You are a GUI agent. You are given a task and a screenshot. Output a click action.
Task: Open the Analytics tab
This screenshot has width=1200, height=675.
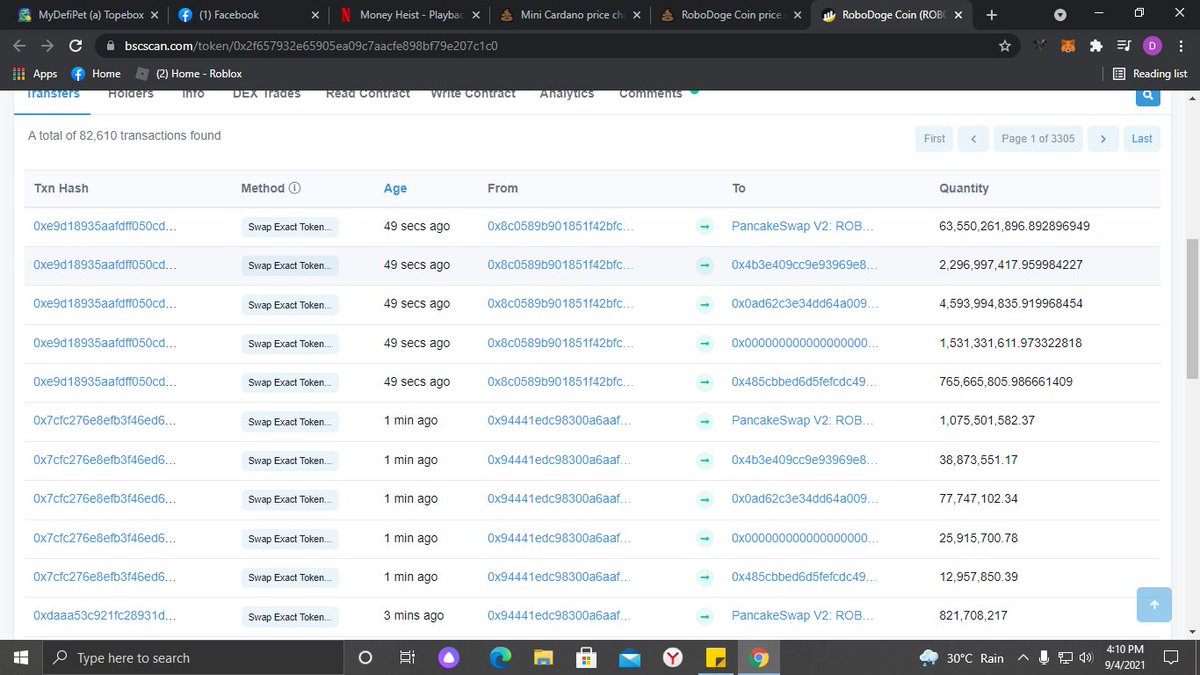(567, 94)
